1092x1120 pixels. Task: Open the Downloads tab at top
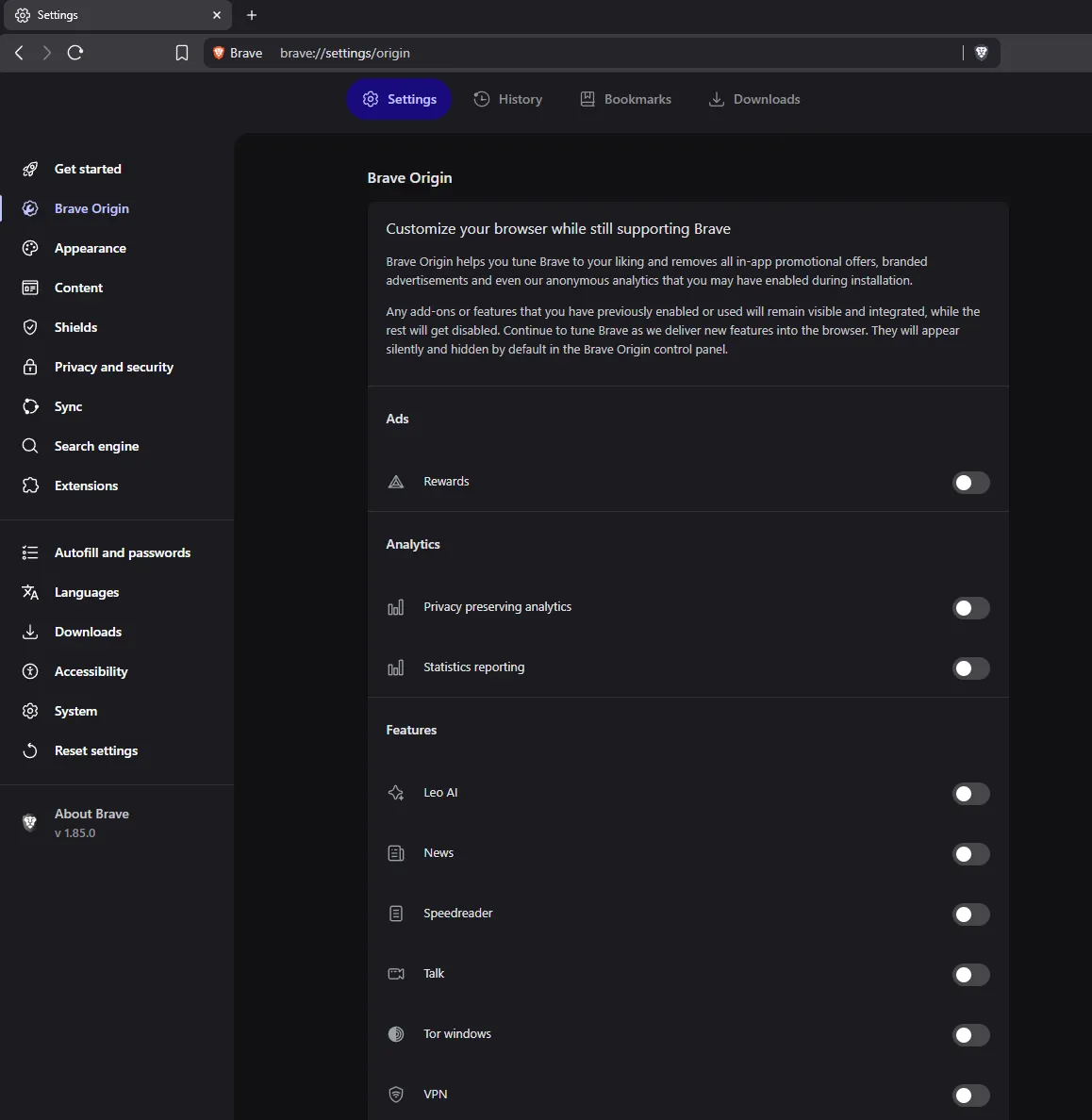[x=754, y=99]
